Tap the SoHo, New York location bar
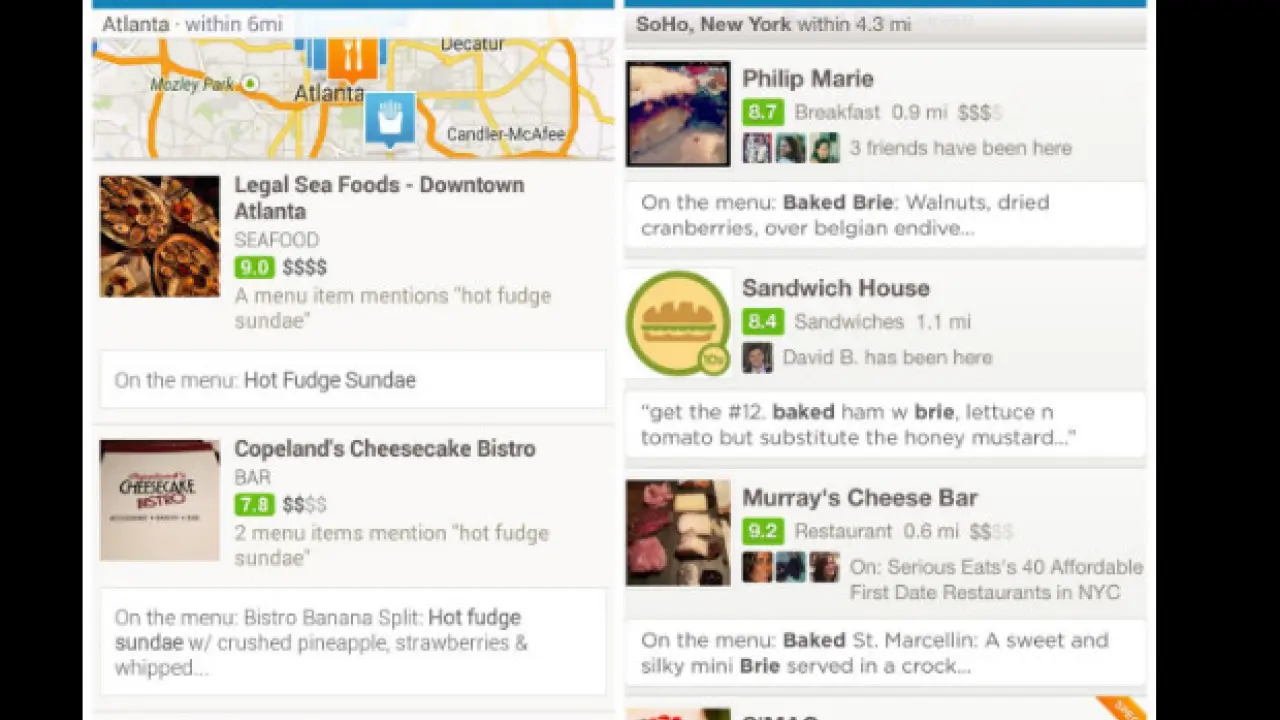This screenshot has height=720, width=1280. click(885, 25)
